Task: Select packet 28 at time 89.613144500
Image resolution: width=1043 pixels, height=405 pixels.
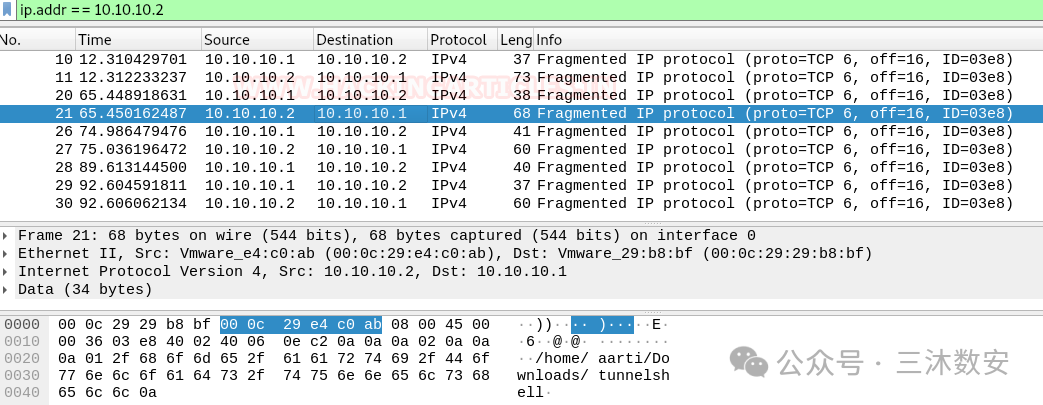Action: [522, 168]
